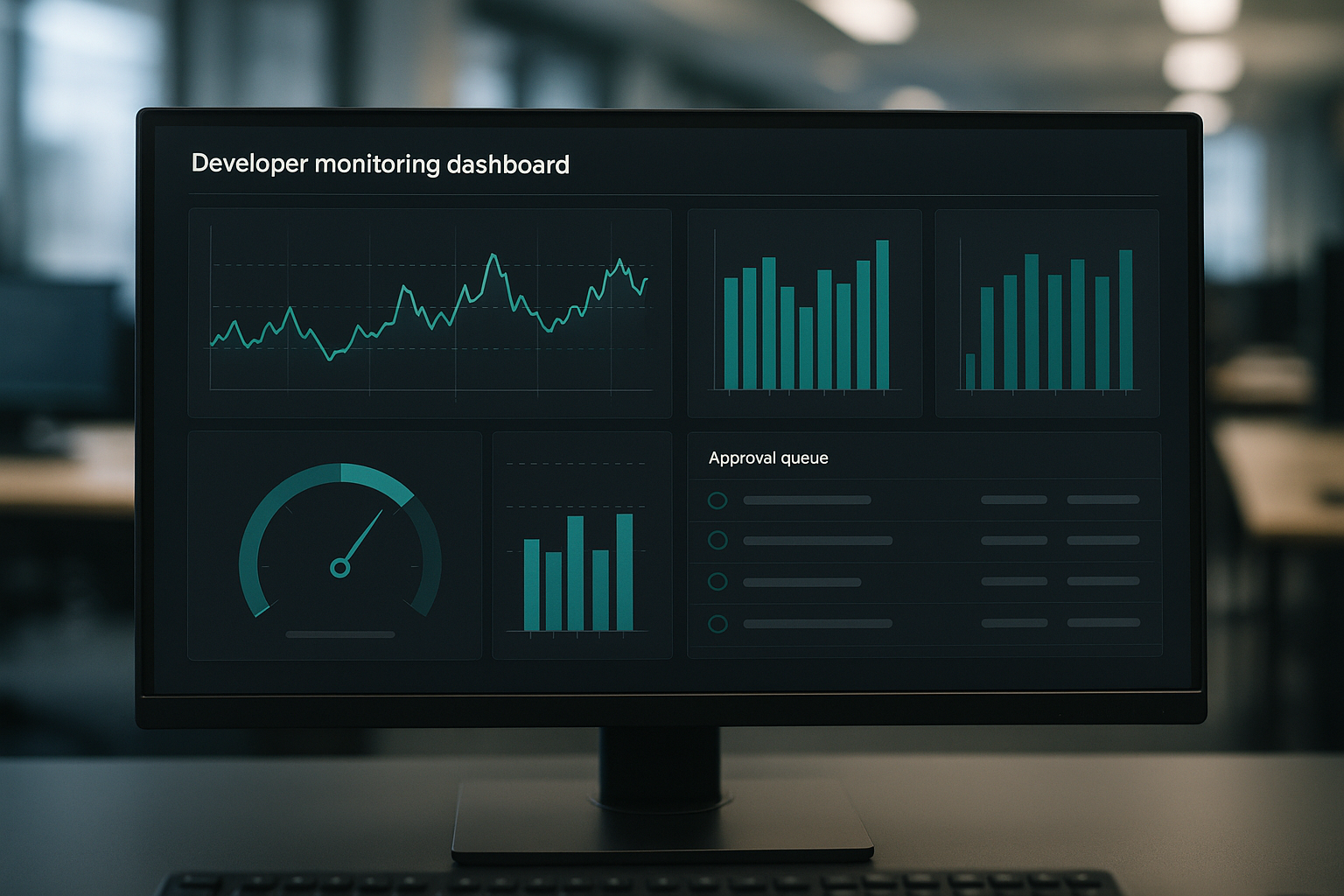Click the shortest first bar in the eight-bar chart
Image resolution: width=1344 pixels, height=896 pixels.
(969, 372)
